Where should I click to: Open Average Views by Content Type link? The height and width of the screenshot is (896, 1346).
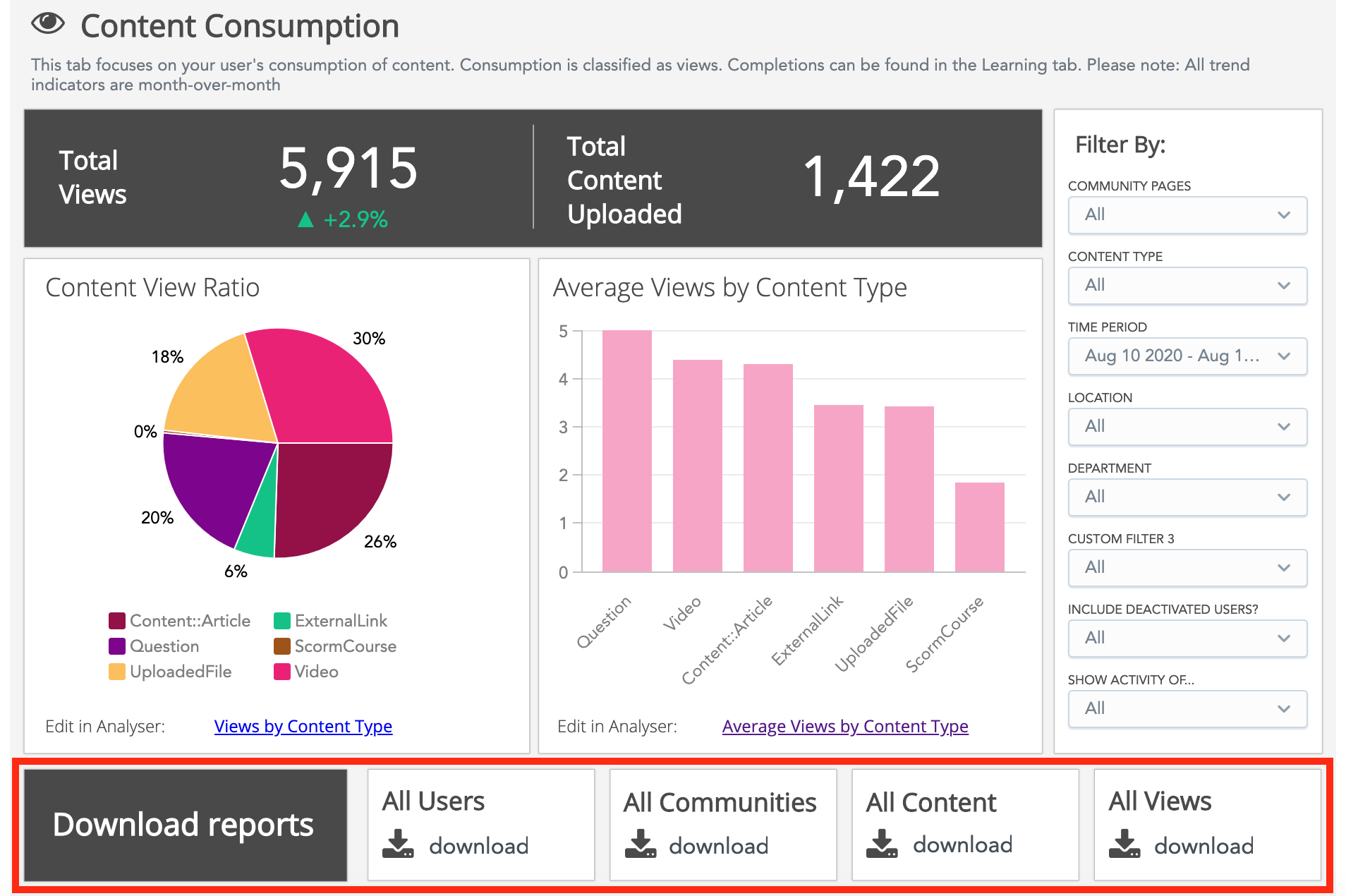coord(844,726)
